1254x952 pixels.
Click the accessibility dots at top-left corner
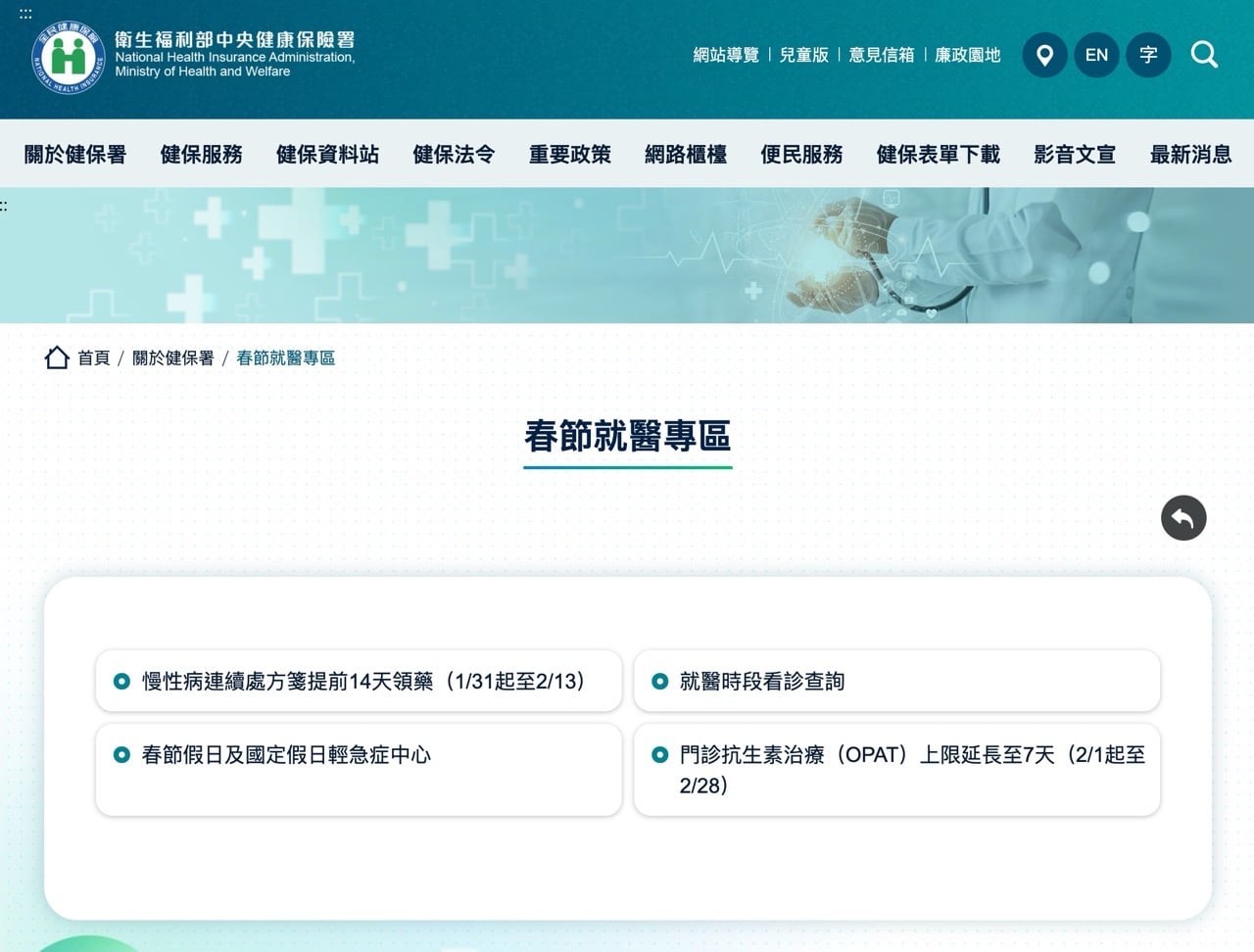[25, 14]
